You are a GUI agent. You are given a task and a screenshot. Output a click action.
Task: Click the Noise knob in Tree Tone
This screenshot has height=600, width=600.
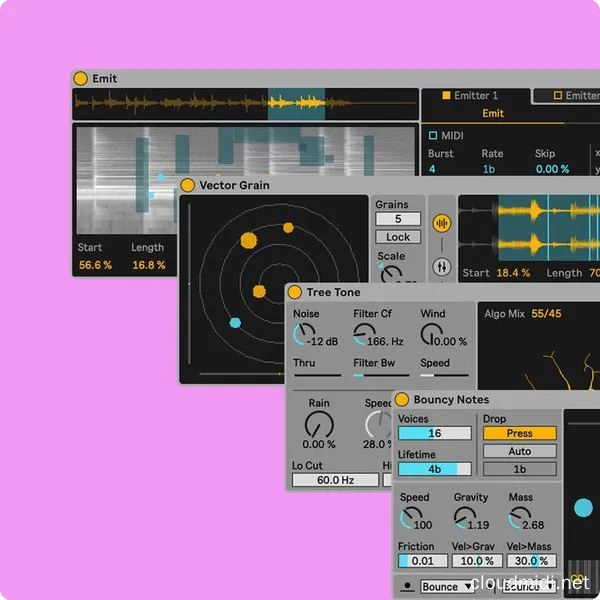click(304, 336)
